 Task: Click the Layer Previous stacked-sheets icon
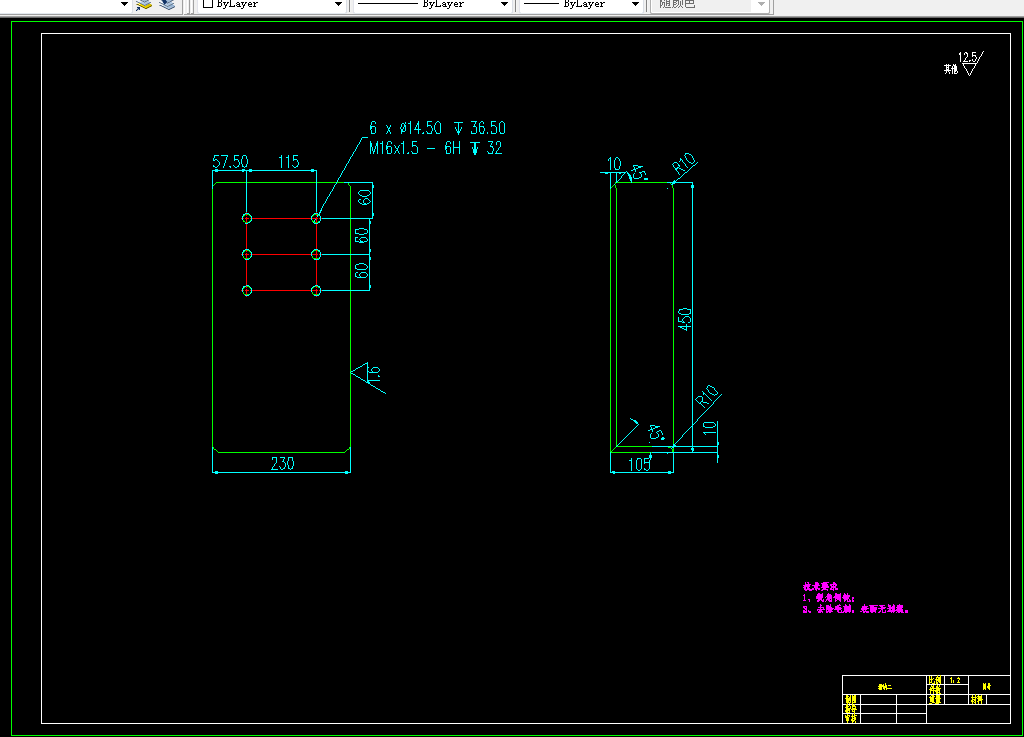167,5
